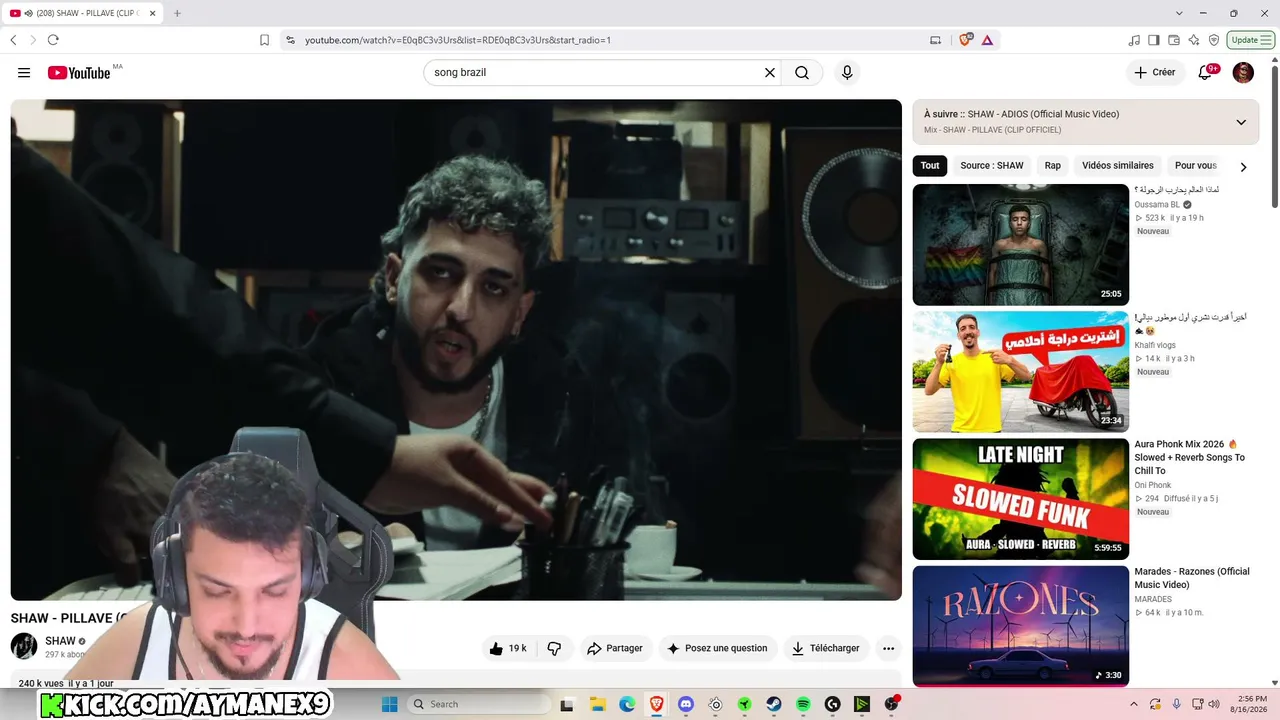Open the account avatar menu
Viewport: 1280px width, 720px height.
pyautogui.click(x=1243, y=73)
